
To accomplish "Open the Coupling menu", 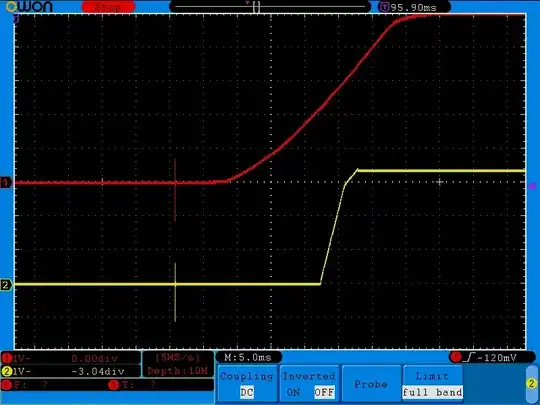I will pyautogui.click(x=247, y=384).
